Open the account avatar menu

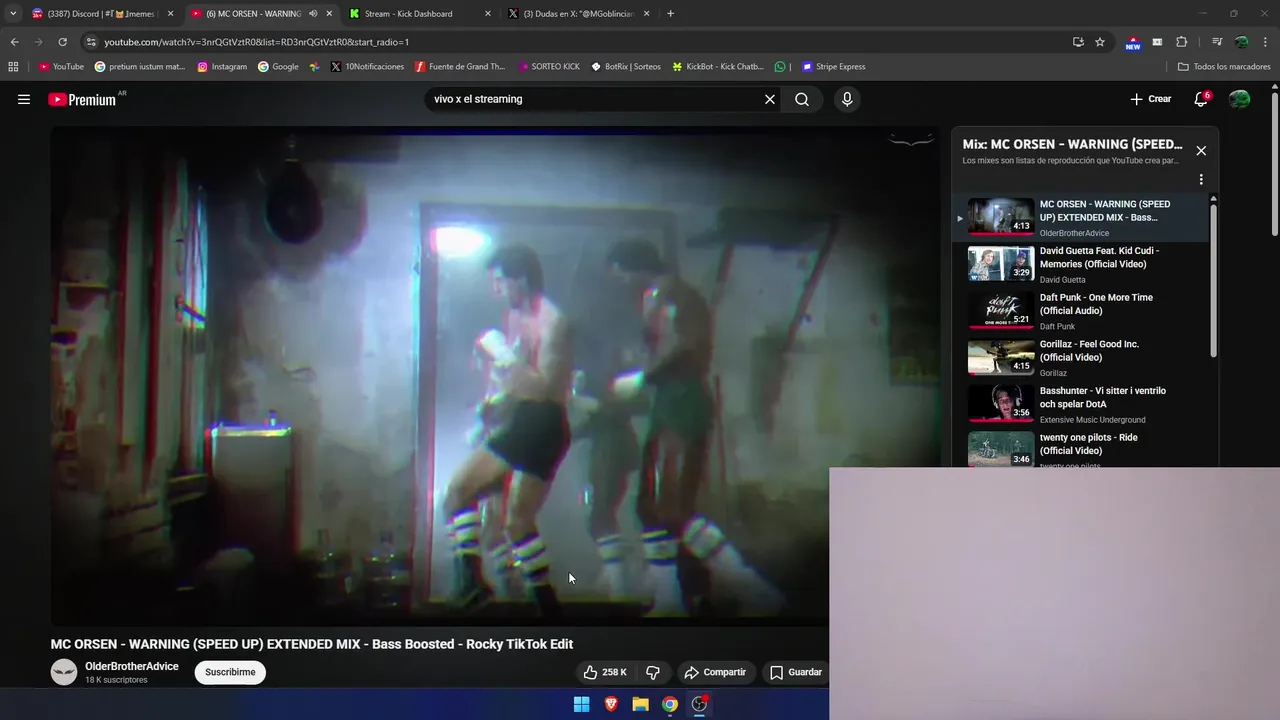[1239, 99]
